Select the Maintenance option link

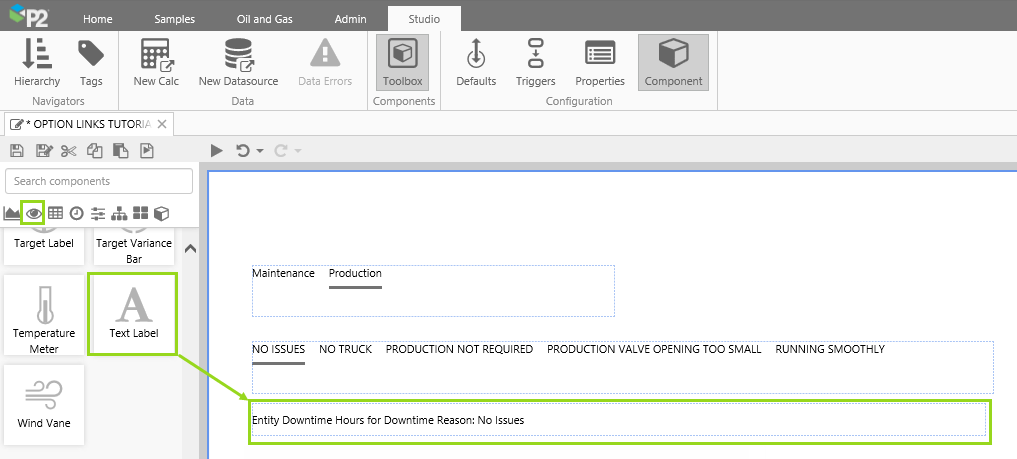[x=283, y=274]
